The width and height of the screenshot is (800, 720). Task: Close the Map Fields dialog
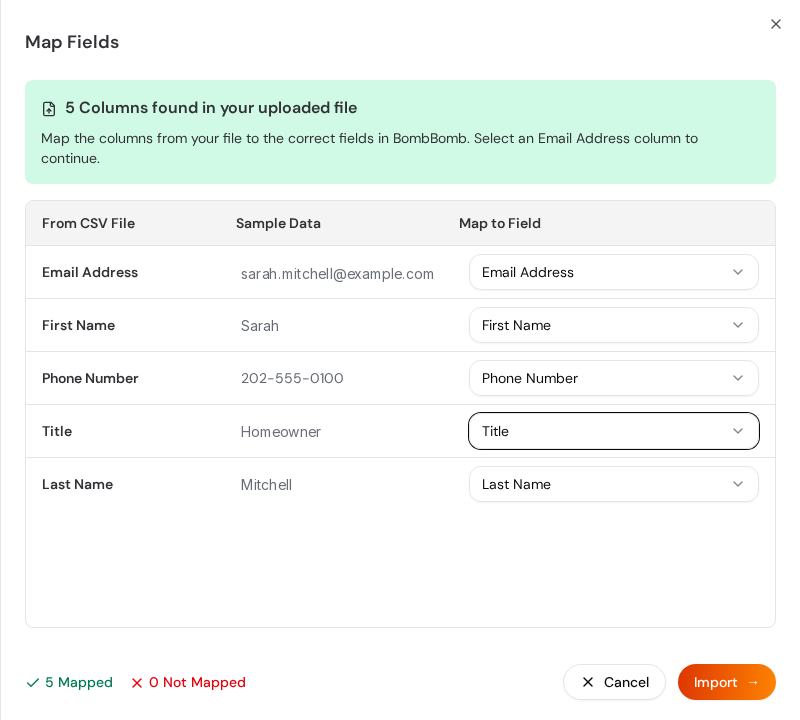[776, 24]
